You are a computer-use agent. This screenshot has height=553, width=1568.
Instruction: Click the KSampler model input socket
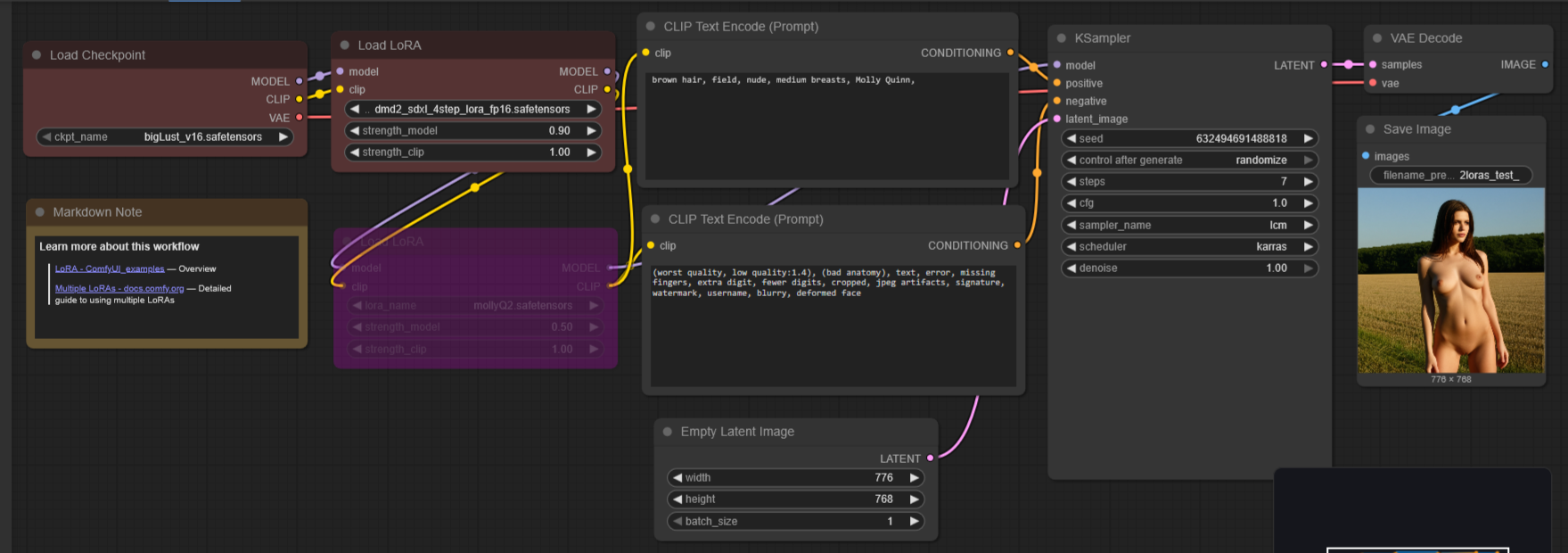pyautogui.click(x=1057, y=65)
